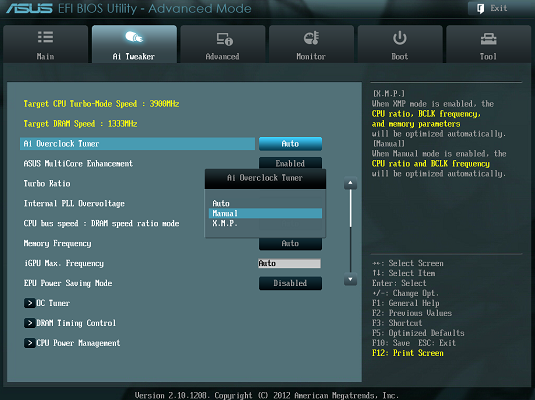Click the Advanced tab info icon
The height and width of the screenshot is (400, 535).
[225, 39]
